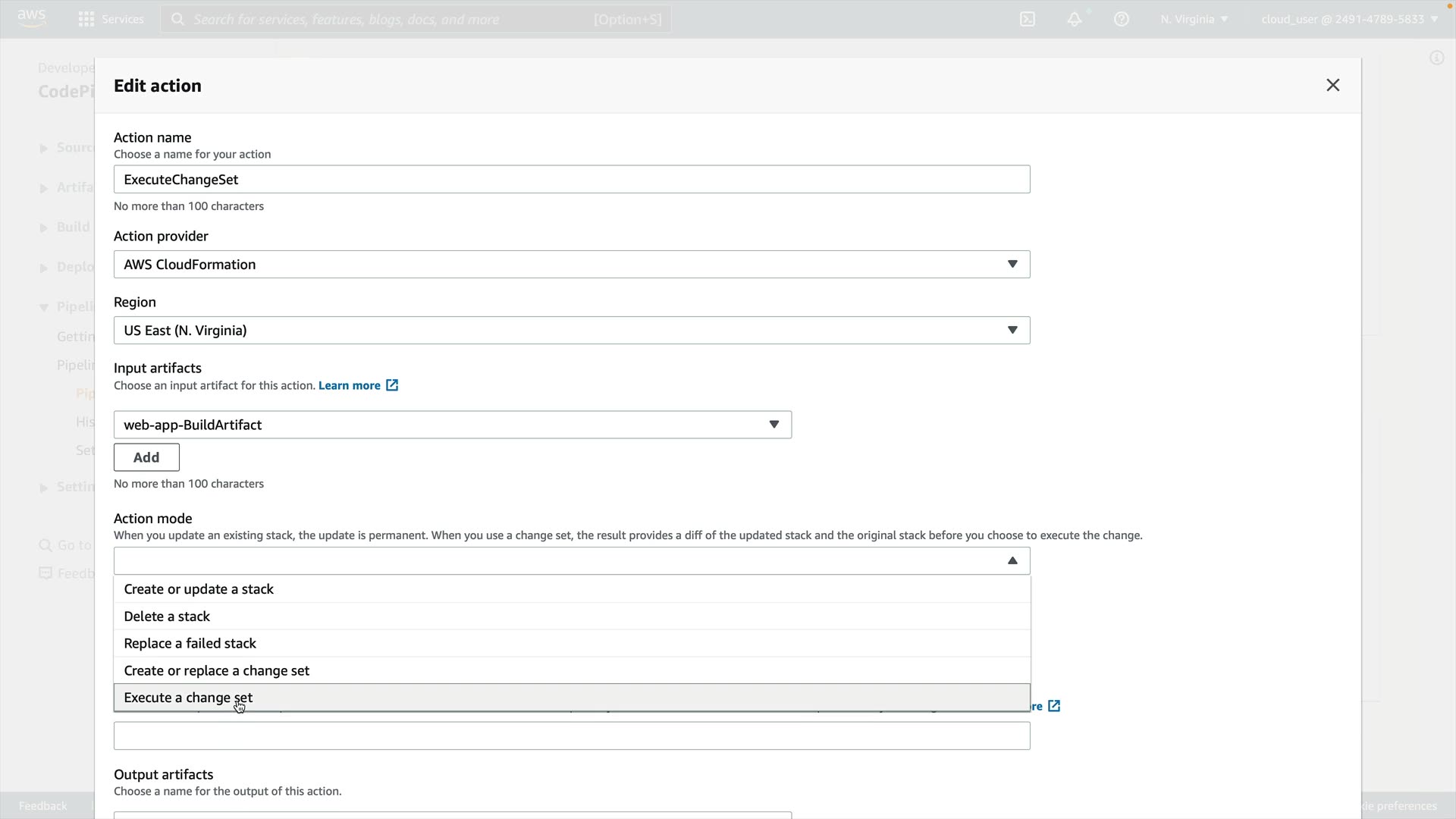Select Create or update a stack
Image resolution: width=1456 pixels, height=819 pixels.
(x=199, y=589)
